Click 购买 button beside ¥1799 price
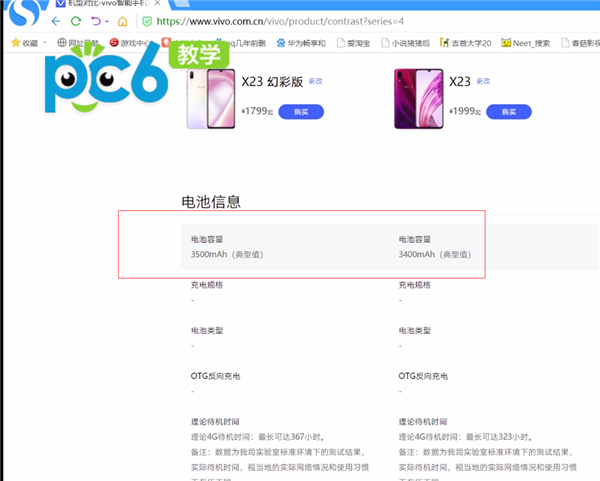 [x=301, y=112]
